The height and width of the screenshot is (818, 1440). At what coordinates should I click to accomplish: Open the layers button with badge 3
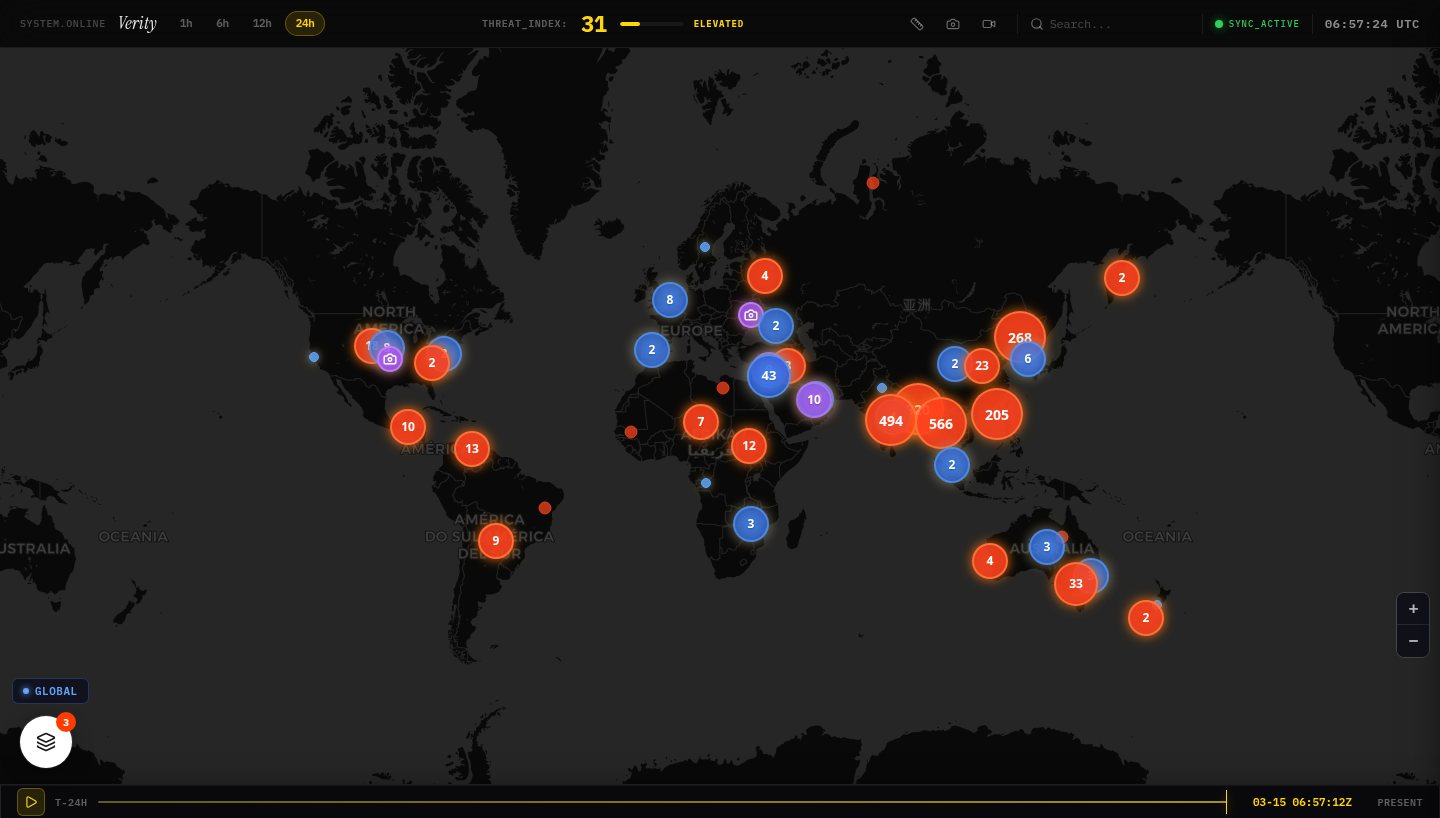46,742
